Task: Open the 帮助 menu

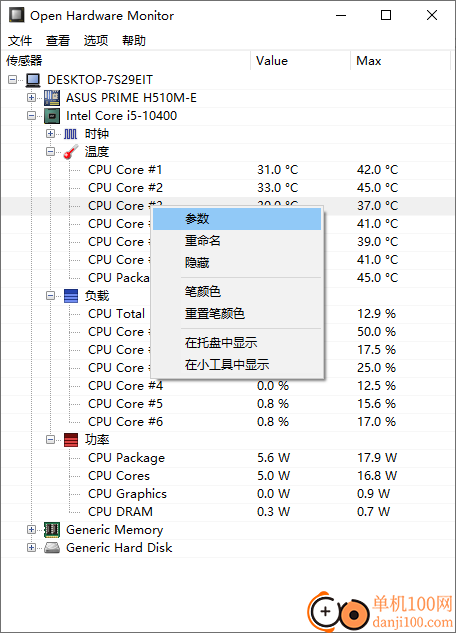Action: pyautogui.click(x=134, y=40)
